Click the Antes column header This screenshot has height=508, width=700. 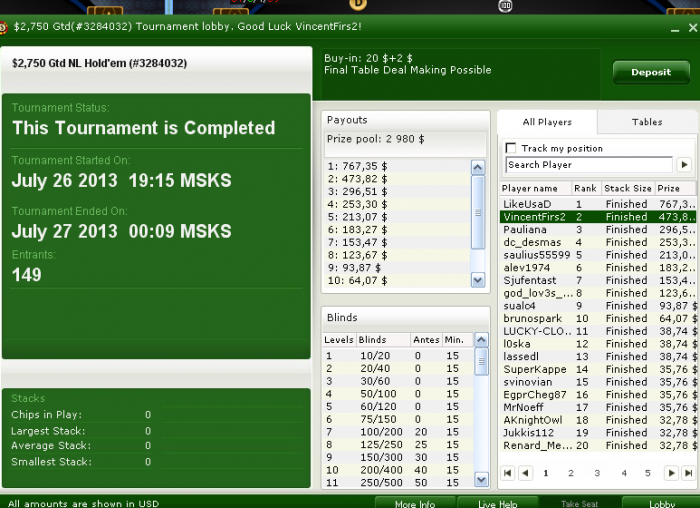[426, 340]
